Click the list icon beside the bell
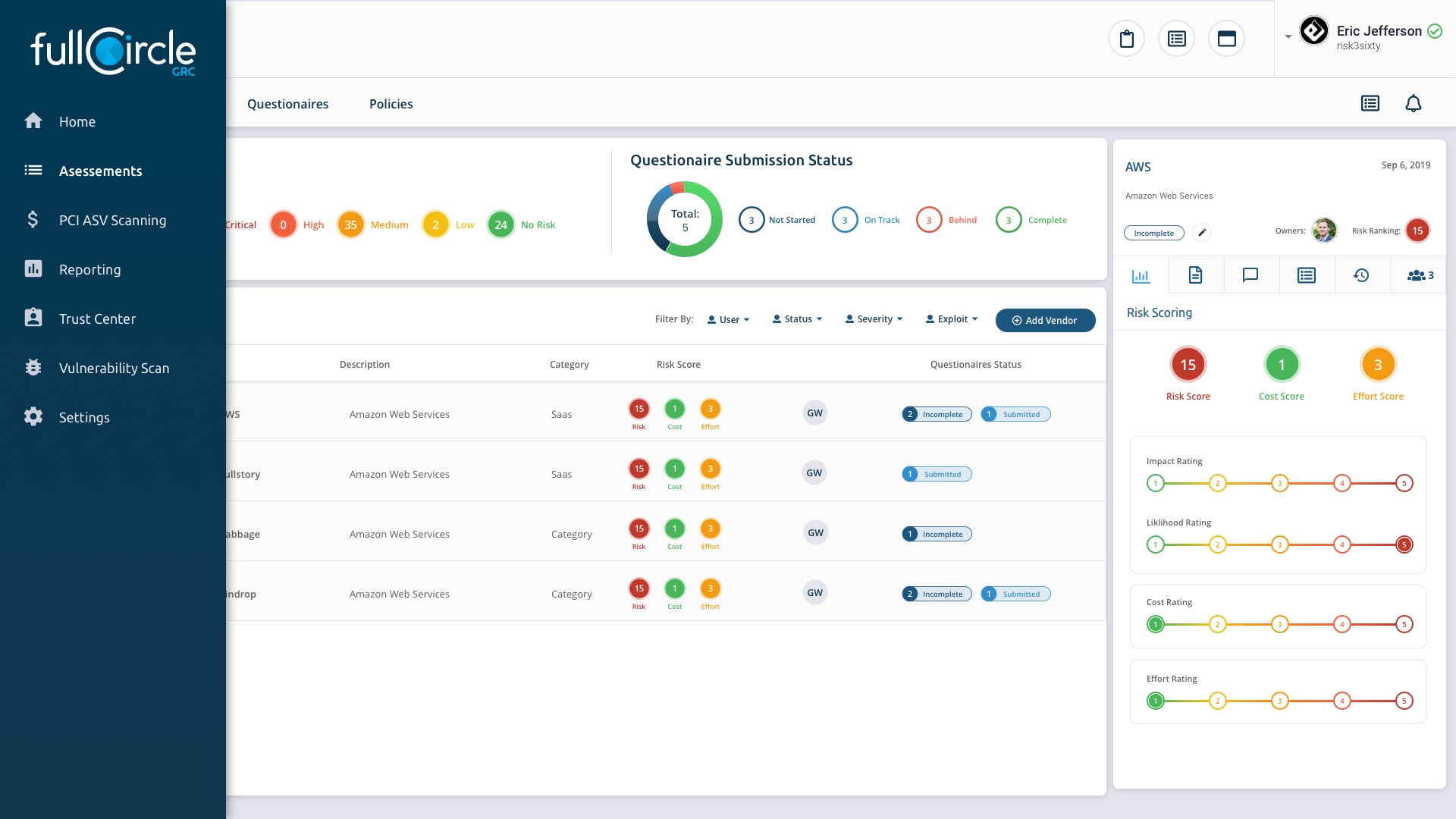1456x819 pixels. (x=1370, y=103)
